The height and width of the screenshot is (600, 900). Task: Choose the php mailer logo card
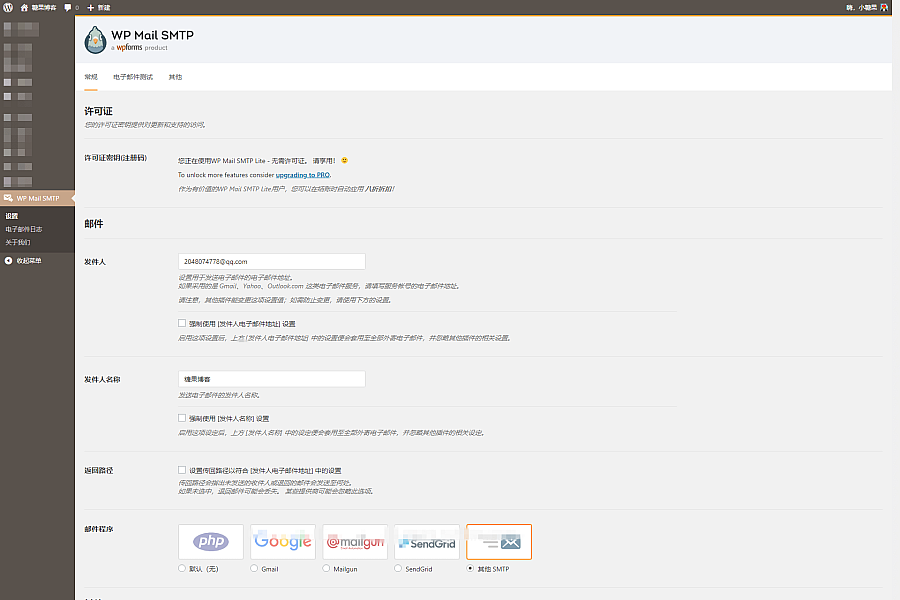pos(211,541)
